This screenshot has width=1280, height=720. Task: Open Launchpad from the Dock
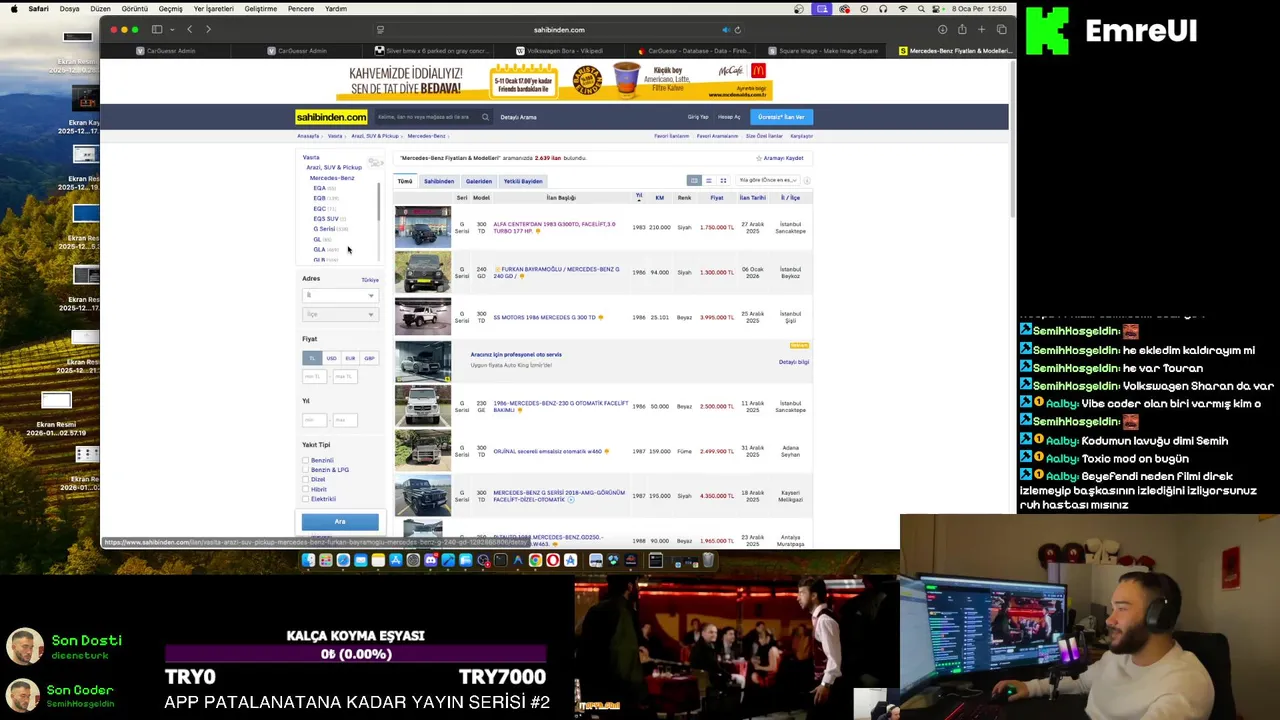coord(325,560)
